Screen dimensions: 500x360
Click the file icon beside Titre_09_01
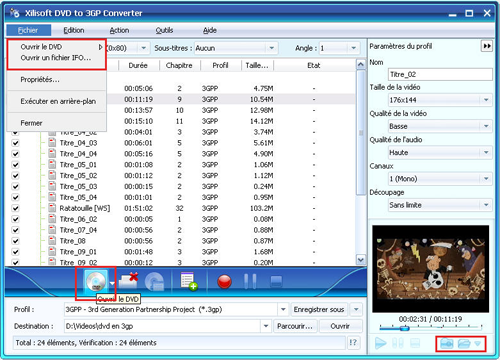click(x=52, y=252)
